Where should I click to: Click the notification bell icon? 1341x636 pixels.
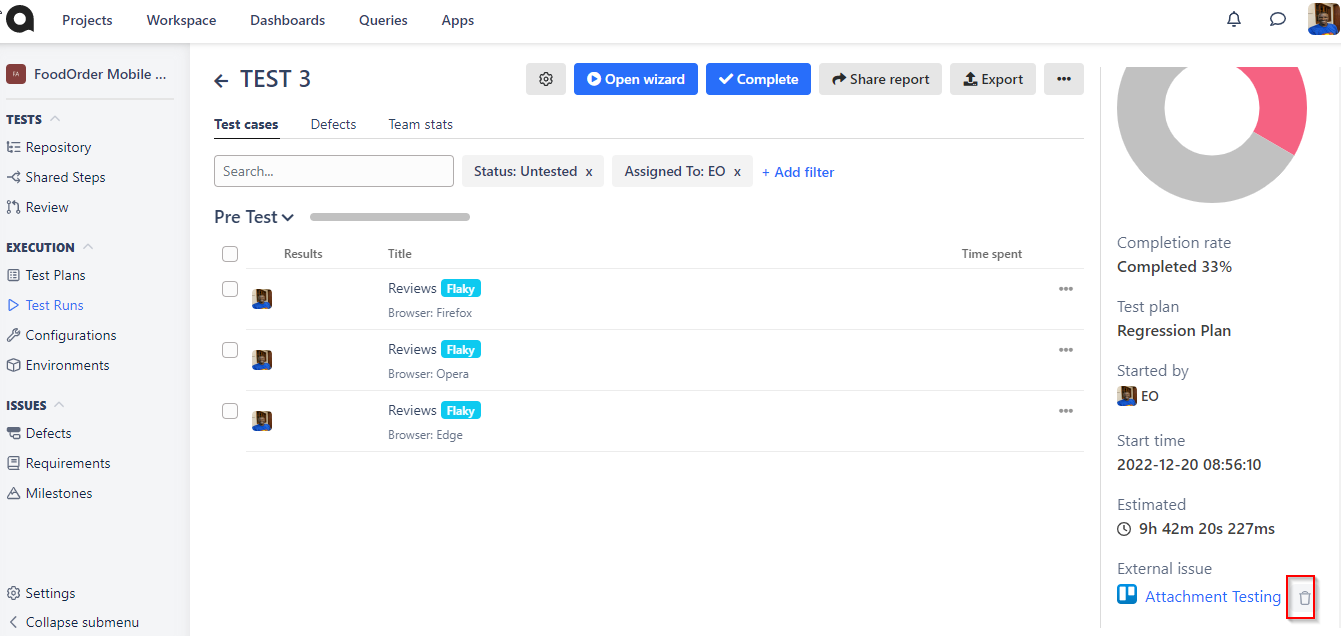click(1234, 19)
